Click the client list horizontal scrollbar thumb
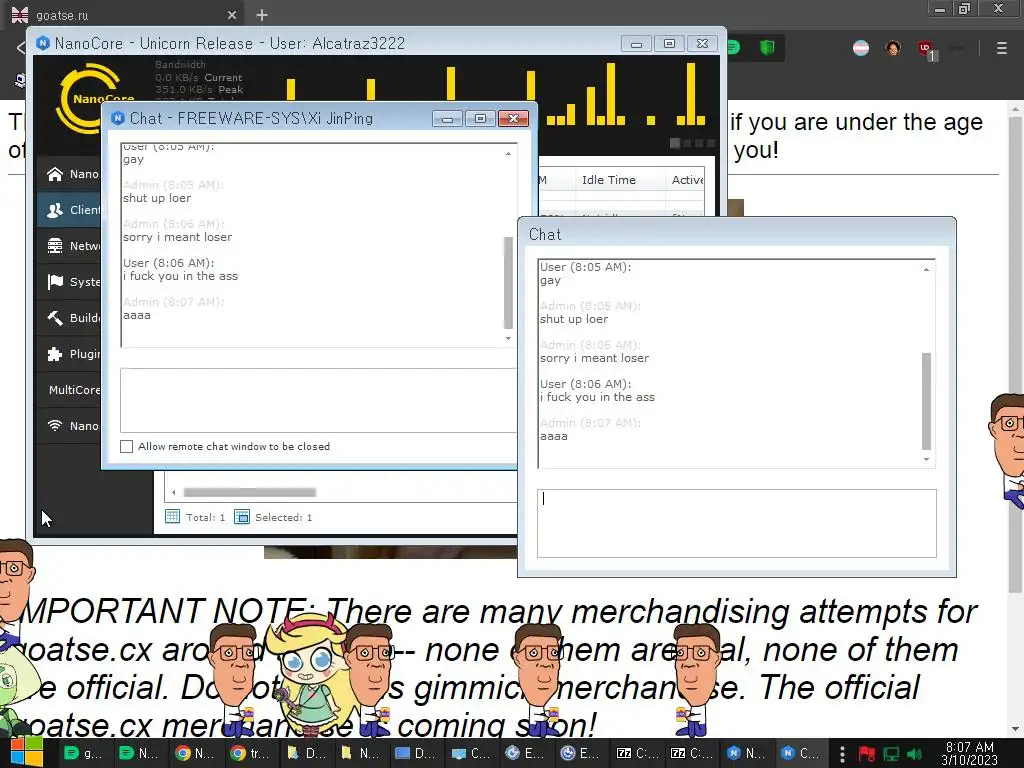This screenshot has height=768, width=1024. (x=249, y=492)
